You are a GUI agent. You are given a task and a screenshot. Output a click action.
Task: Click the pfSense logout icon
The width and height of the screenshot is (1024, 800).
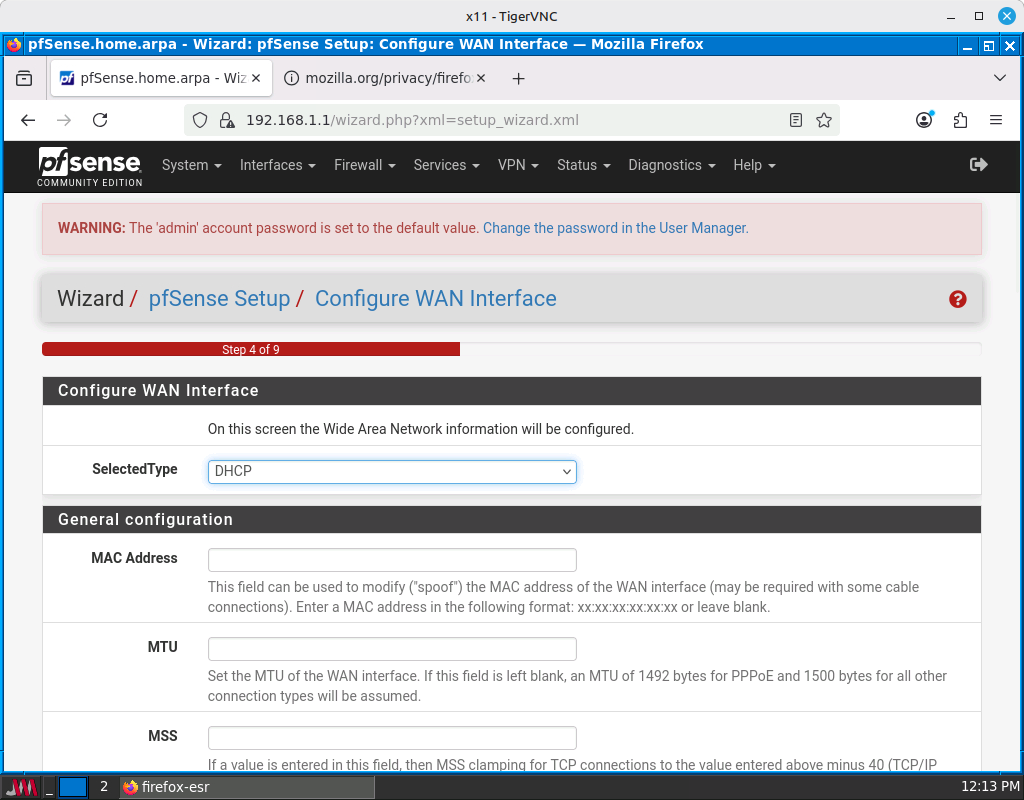(x=978, y=165)
